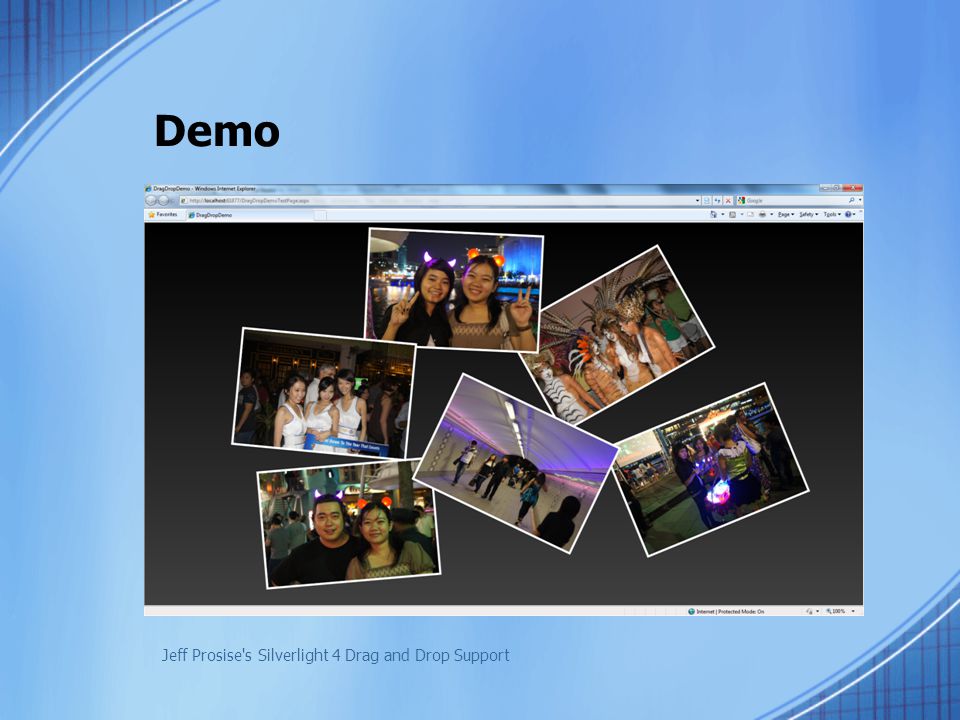The height and width of the screenshot is (720, 960).
Task: Click photo of three women in white dresses
Action: 323,393
